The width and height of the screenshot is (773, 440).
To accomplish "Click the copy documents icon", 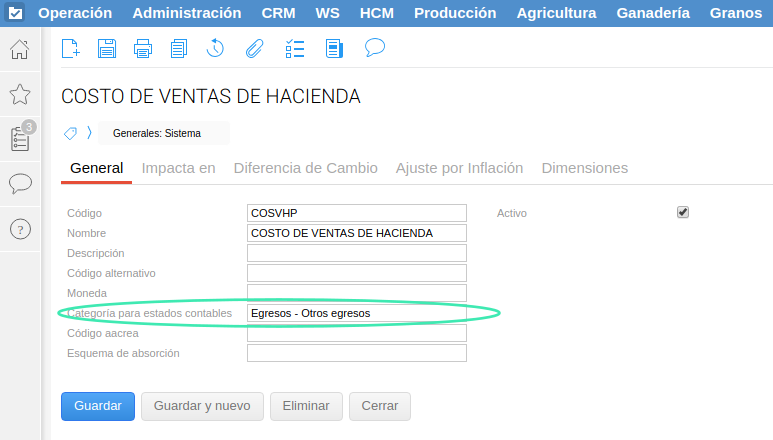I will point(179,48).
